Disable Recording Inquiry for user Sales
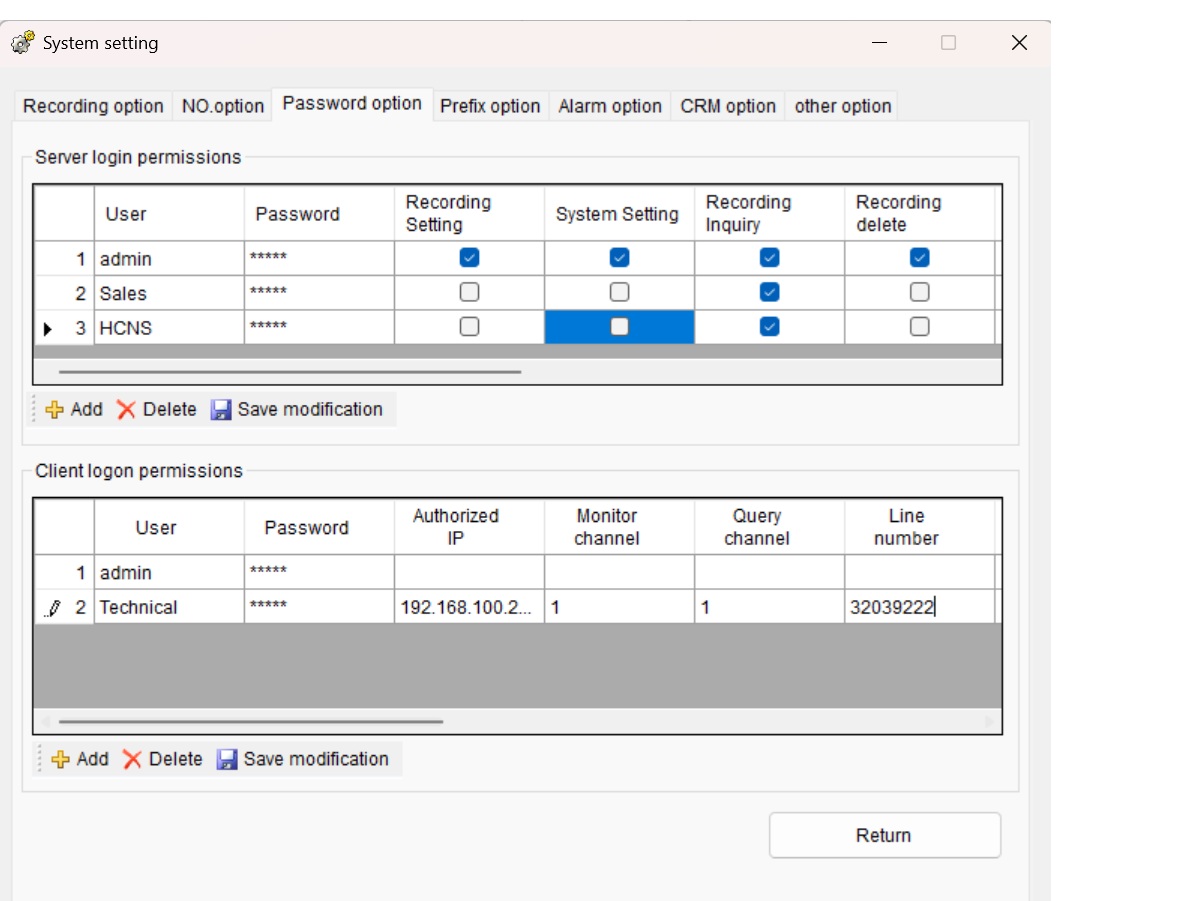1193x901 pixels. tap(769, 291)
